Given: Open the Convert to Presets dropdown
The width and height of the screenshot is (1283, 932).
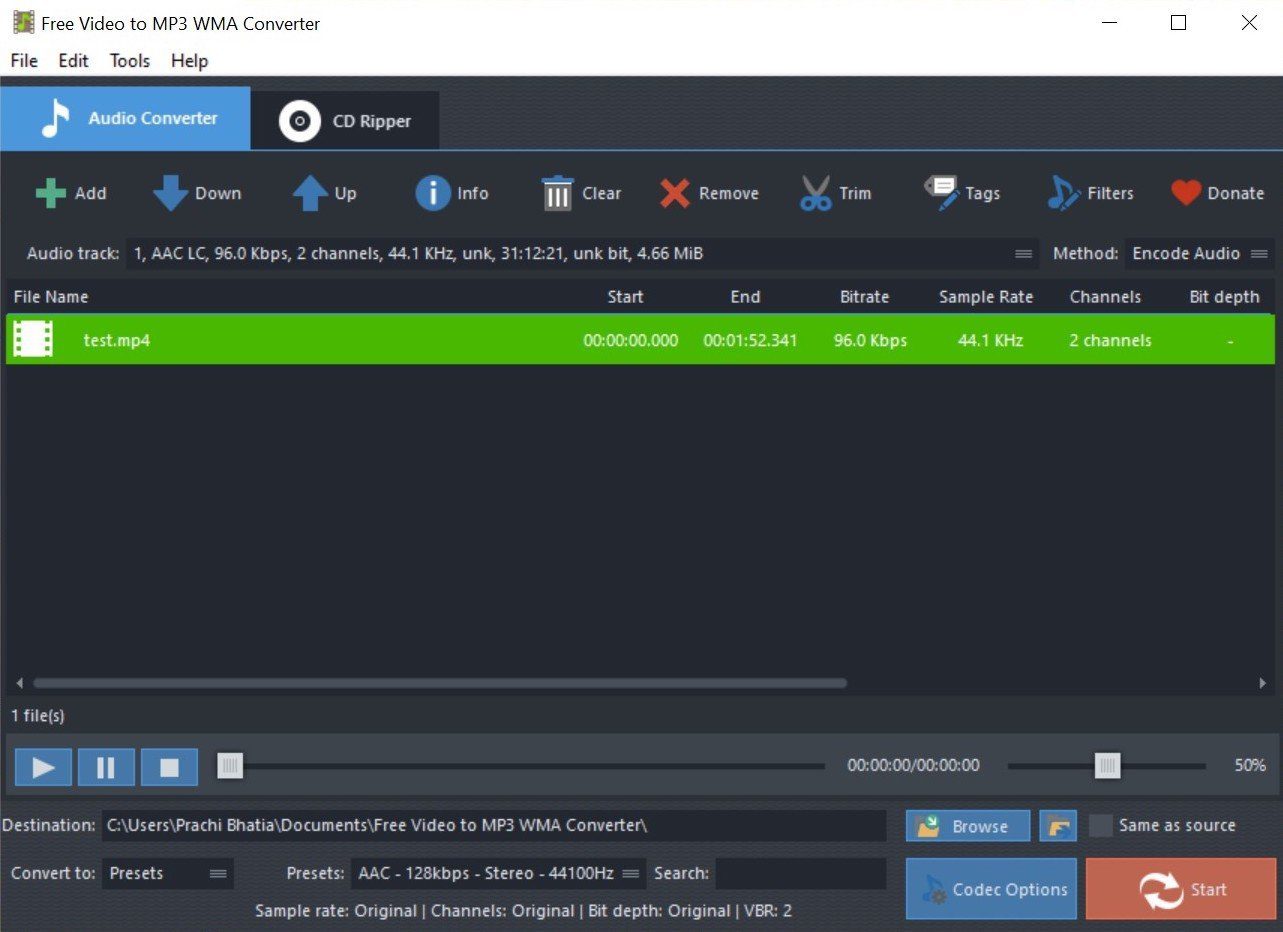Looking at the screenshot, I should (x=168, y=873).
